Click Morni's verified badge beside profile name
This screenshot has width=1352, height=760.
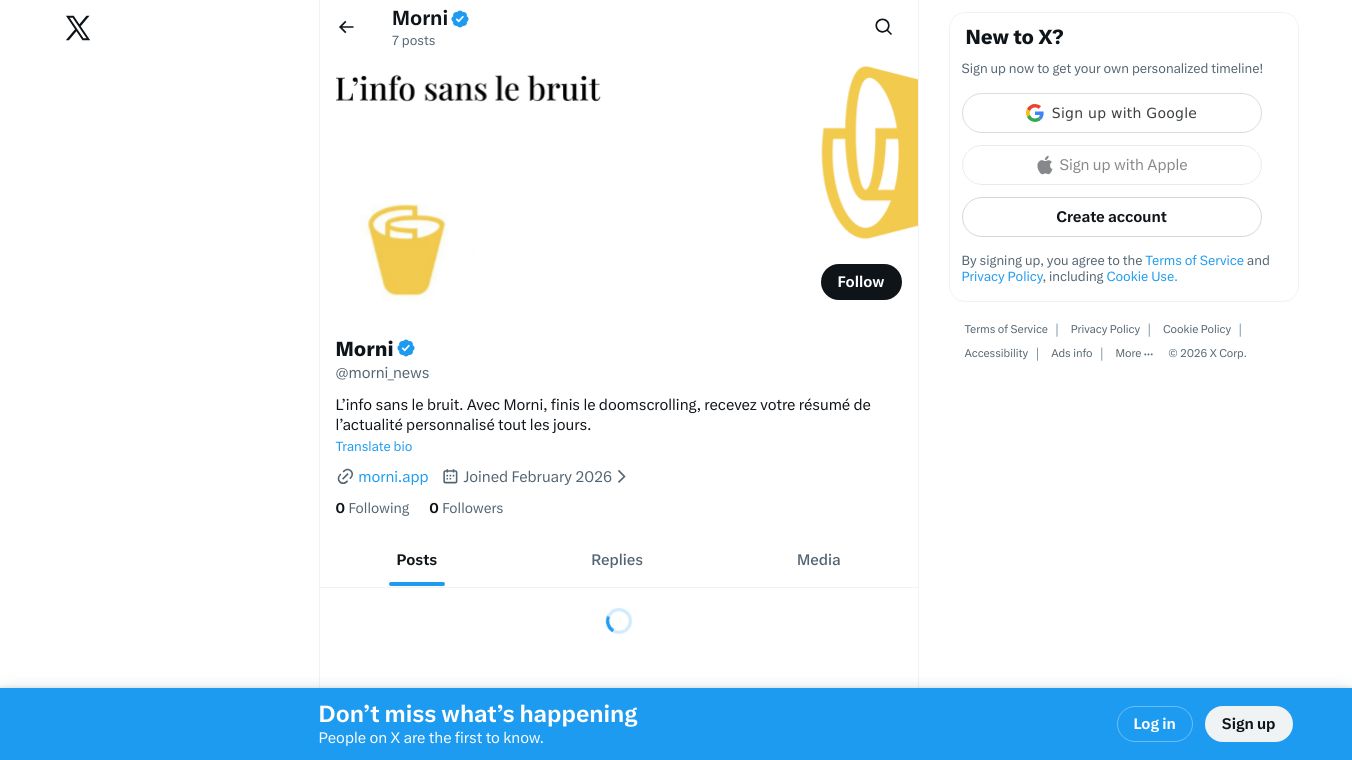(406, 348)
